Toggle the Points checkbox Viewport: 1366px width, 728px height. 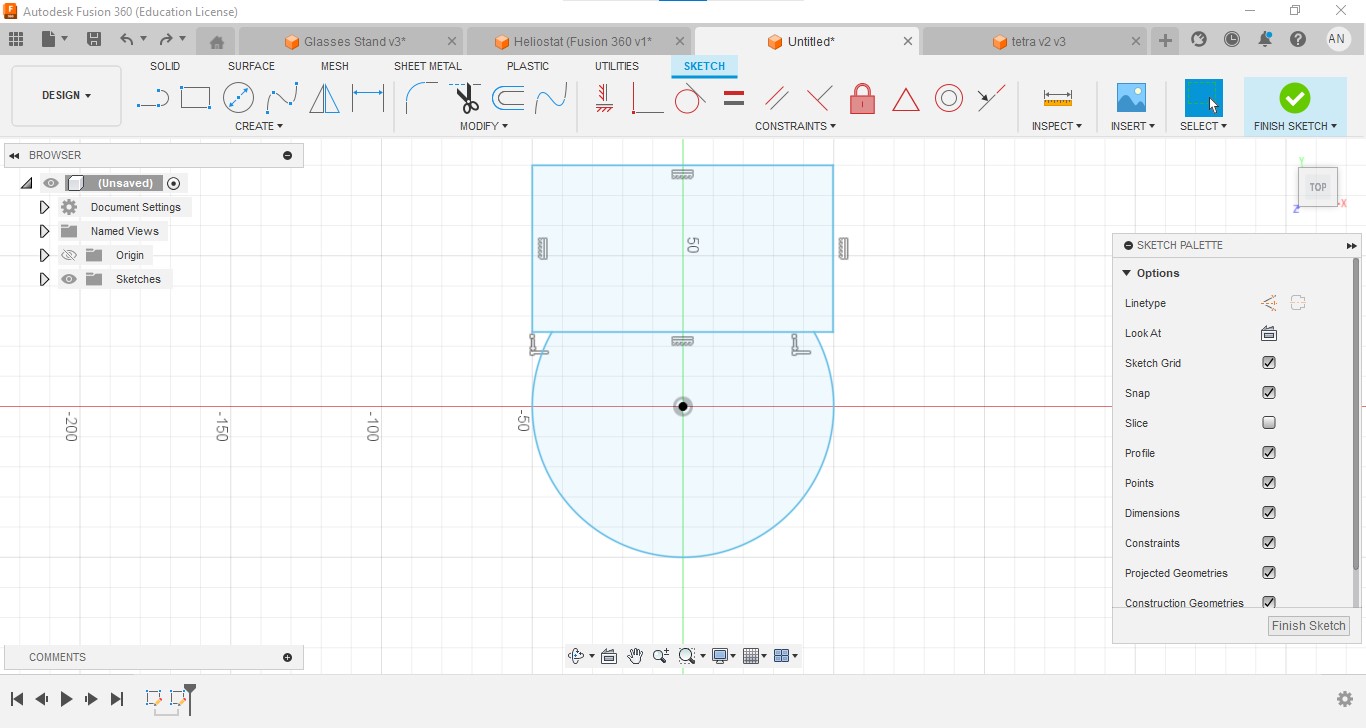pos(1269,483)
